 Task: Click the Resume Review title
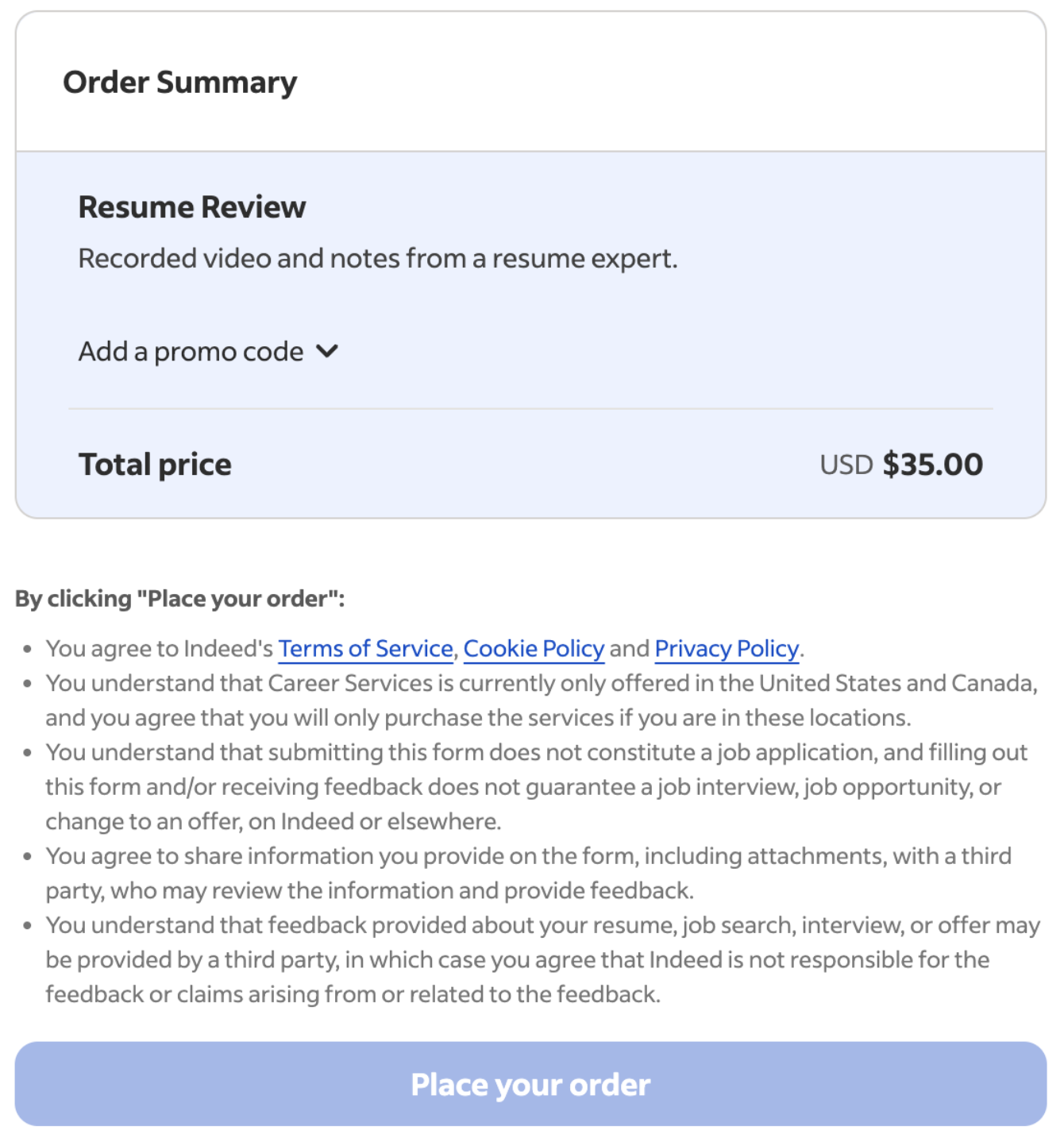(x=192, y=206)
